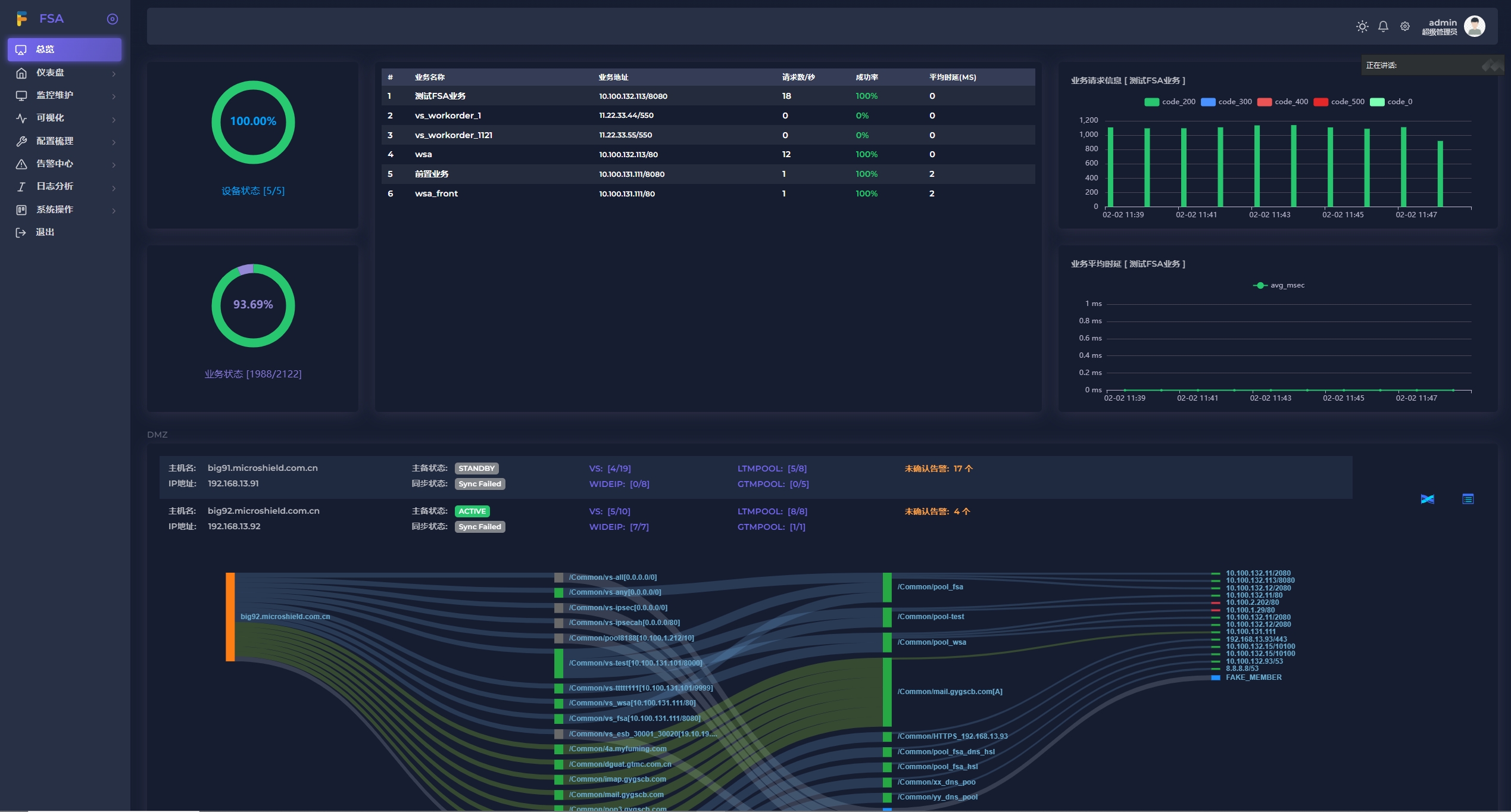Screen dimensions: 1511x812
Task: Toggle light theme with the sun icon
Action: pyautogui.click(x=1362, y=26)
